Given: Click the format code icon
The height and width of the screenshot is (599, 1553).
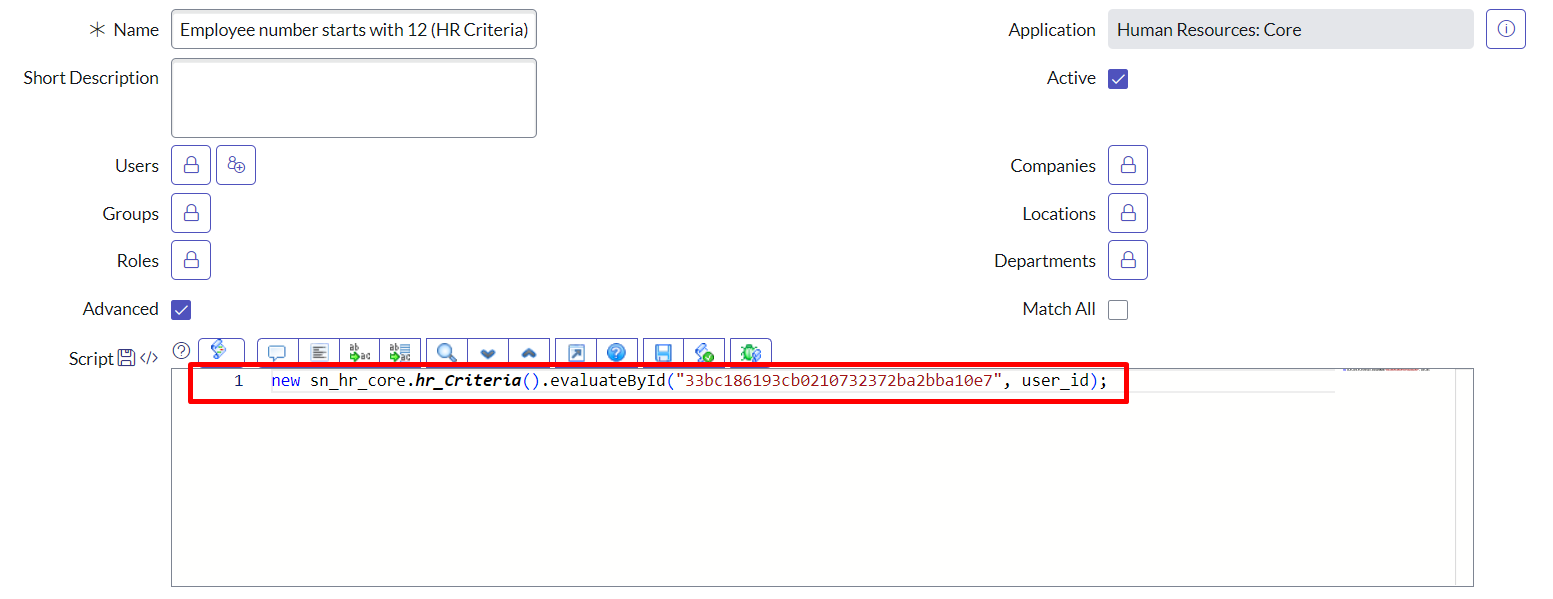Looking at the screenshot, I should pos(319,353).
